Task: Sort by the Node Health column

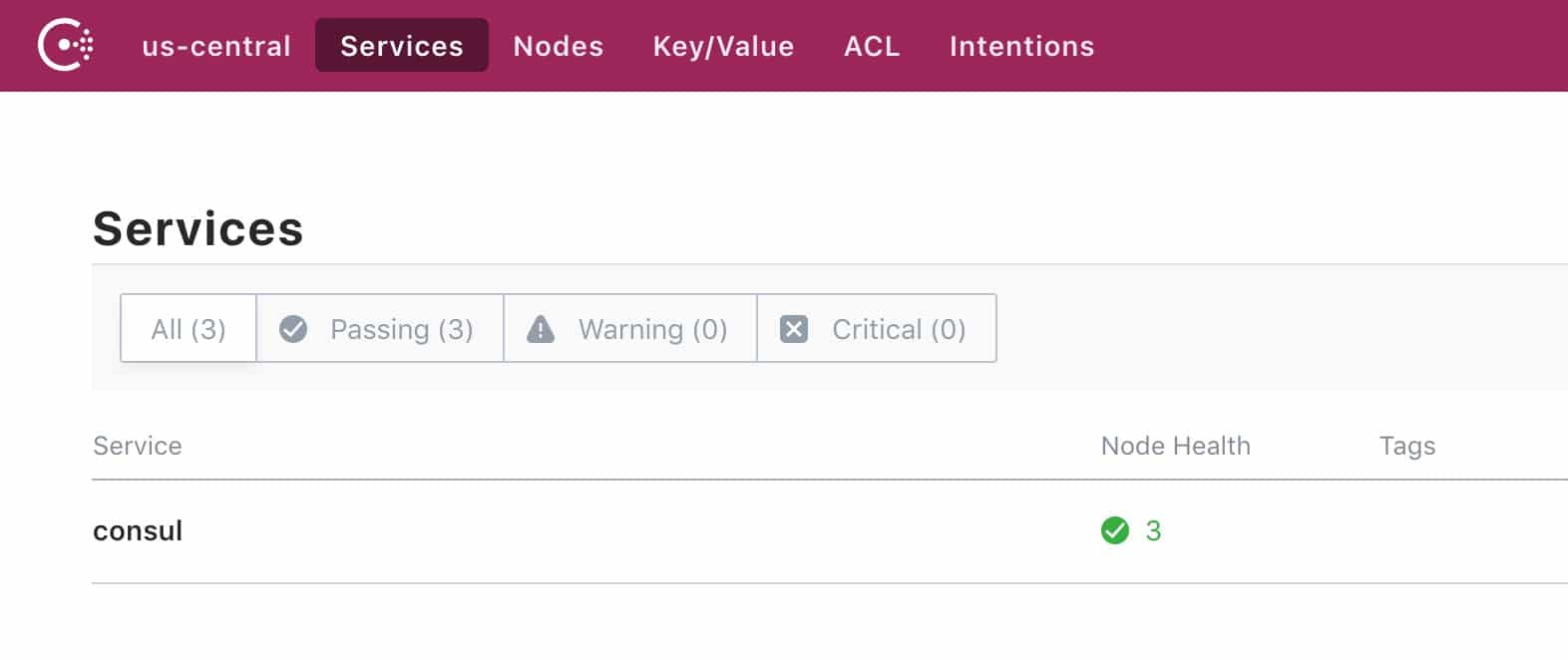Action: [1175, 446]
